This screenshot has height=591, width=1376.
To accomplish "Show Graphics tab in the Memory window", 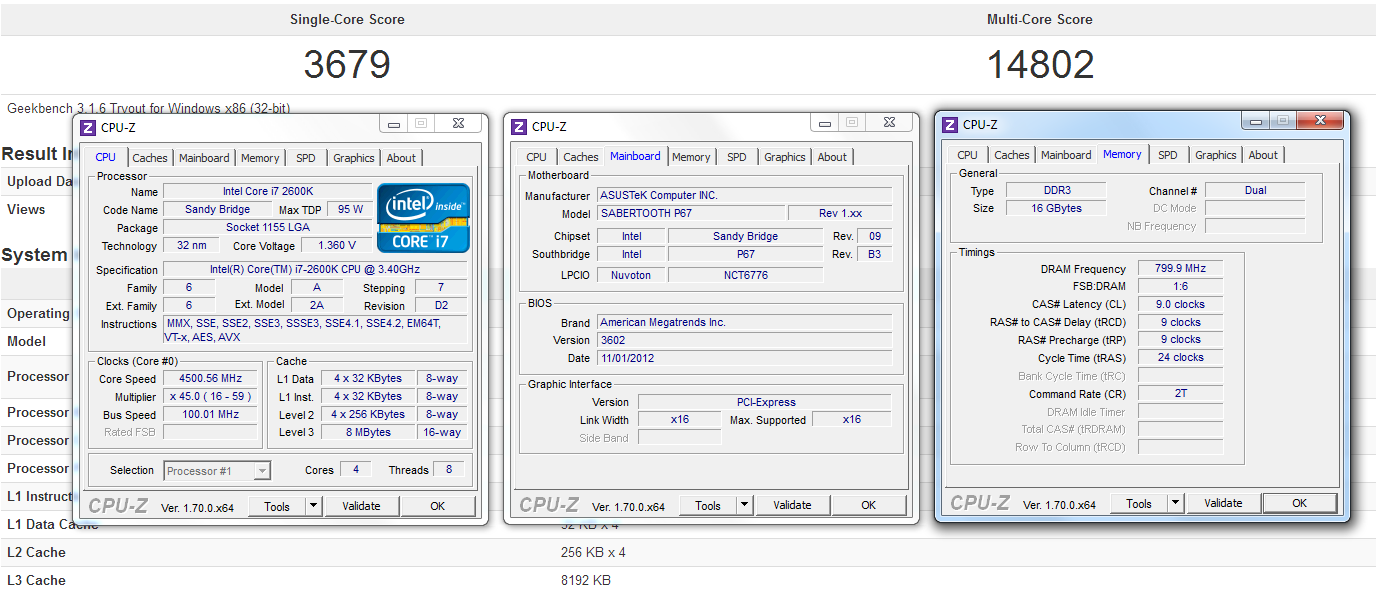I will pyautogui.click(x=1216, y=155).
